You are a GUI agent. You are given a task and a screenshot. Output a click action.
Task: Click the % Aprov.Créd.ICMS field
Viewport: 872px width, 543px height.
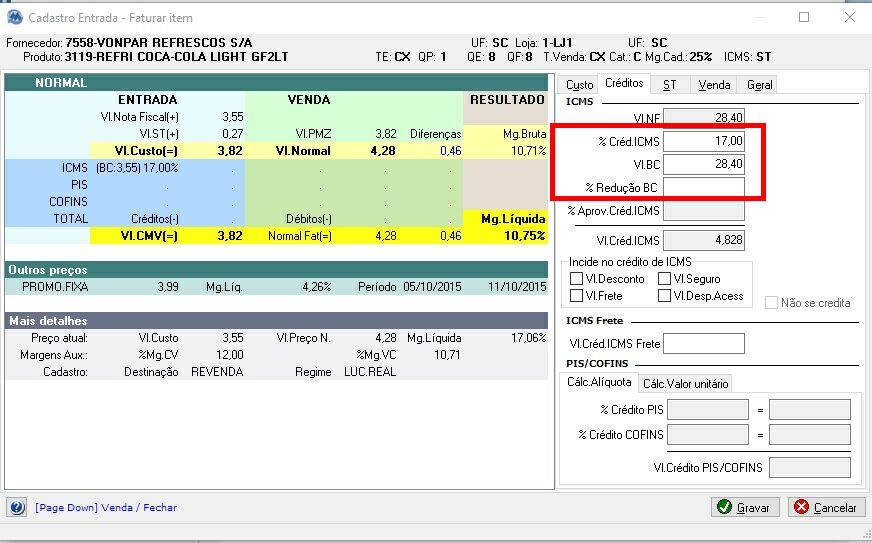click(x=703, y=211)
